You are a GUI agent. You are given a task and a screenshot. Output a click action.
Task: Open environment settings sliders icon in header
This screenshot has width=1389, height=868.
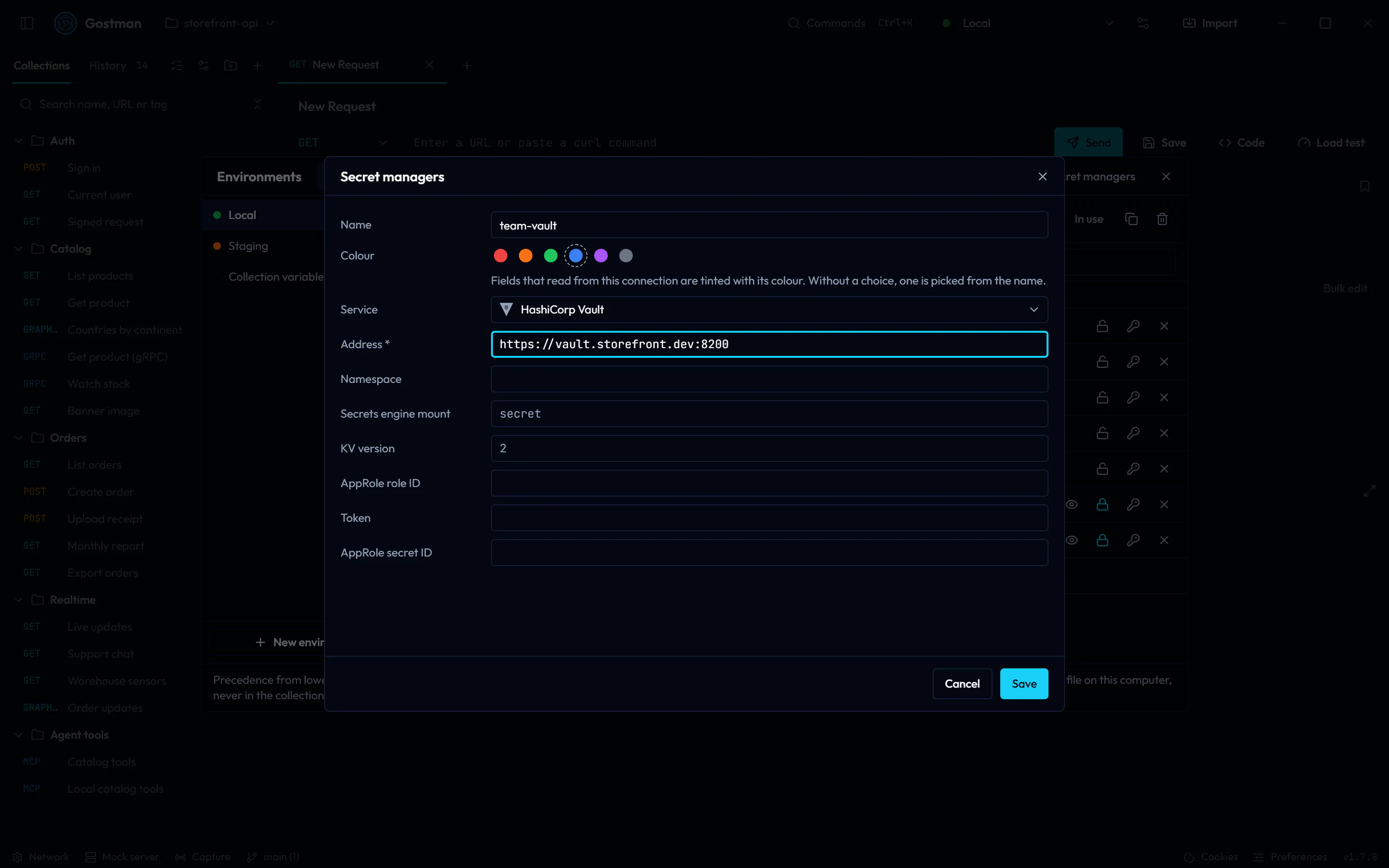point(1143,23)
